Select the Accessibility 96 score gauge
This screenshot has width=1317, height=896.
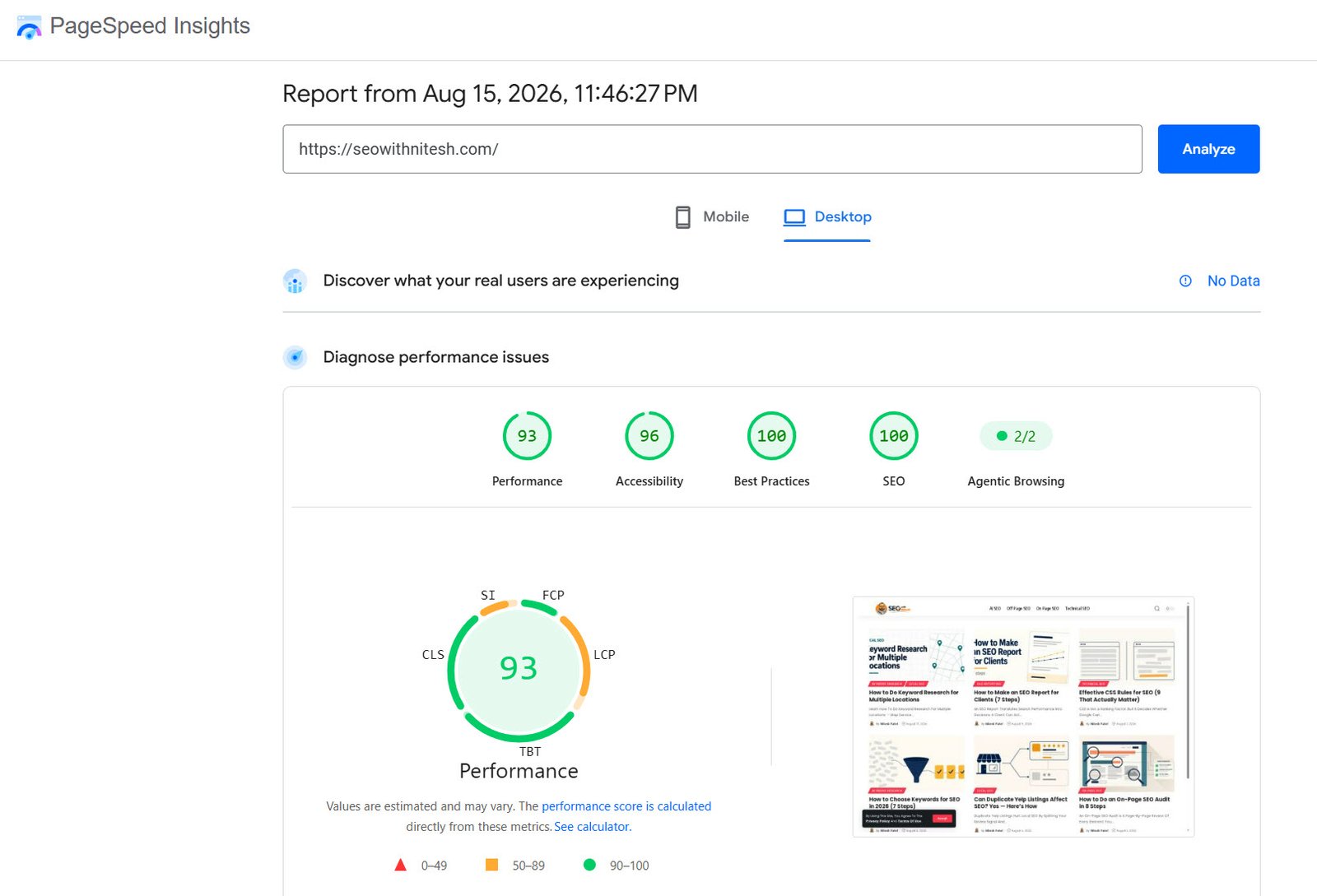pos(649,436)
